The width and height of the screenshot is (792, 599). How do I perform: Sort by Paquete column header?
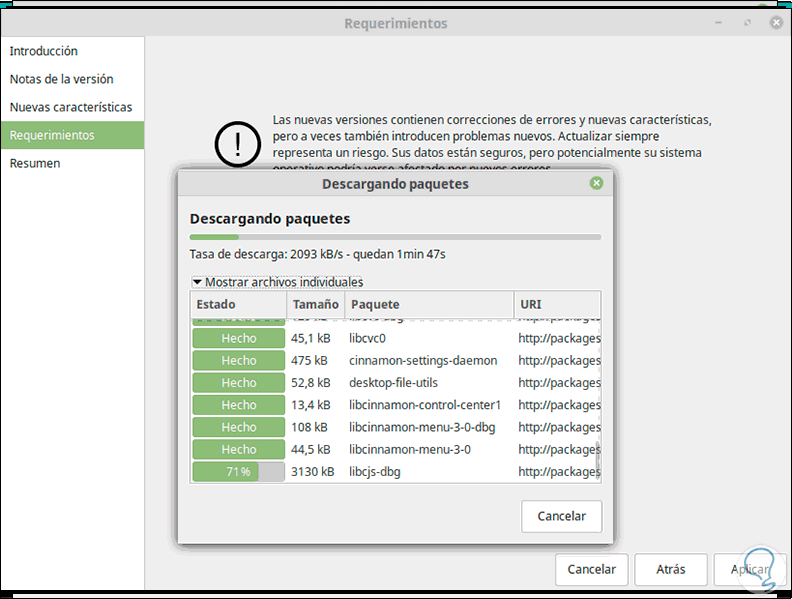point(429,304)
